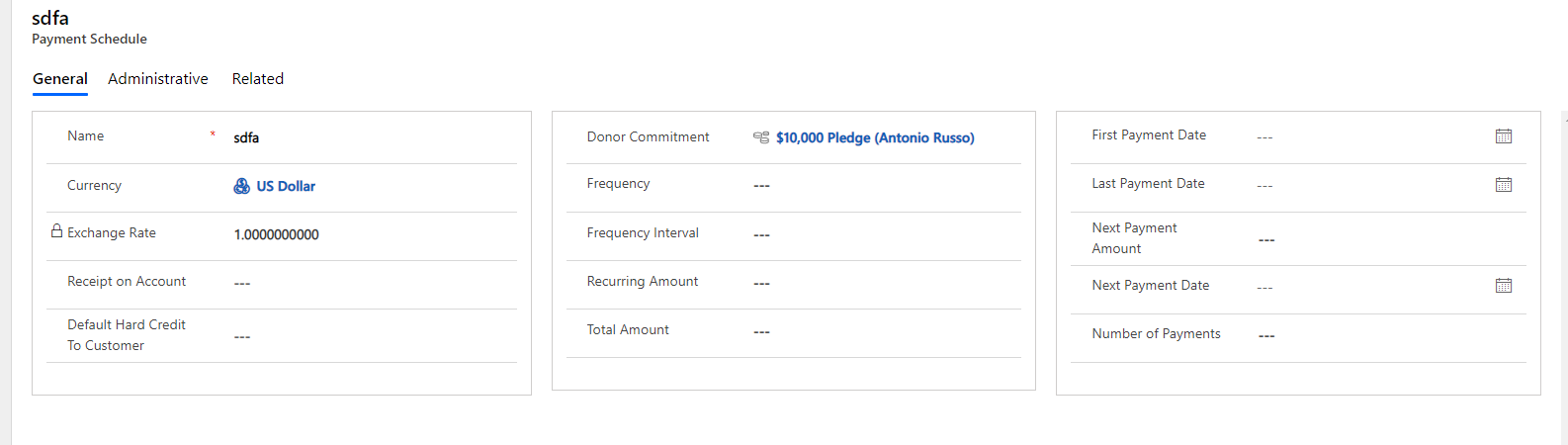1568x445 pixels.
Task: Open the Related tab
Action: tap(258, 79)
